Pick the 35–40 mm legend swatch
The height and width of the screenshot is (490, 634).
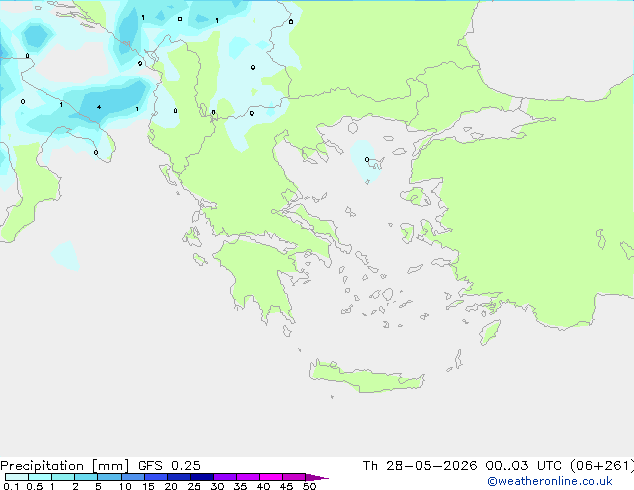click(x=247, y=477)
